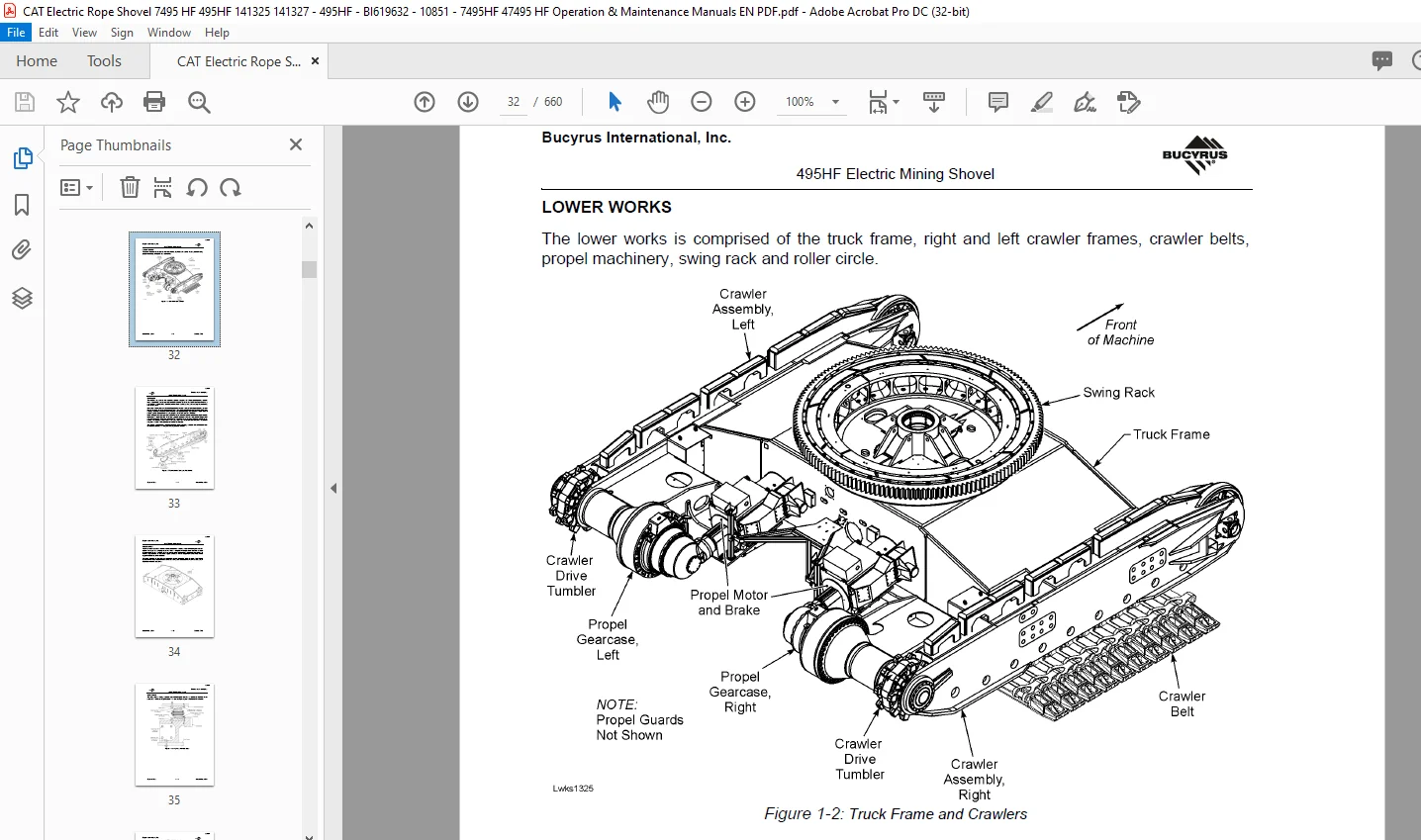Collapse the navigation pane arrow
This screenshot has height=840, width=1421.
point(333,488)
